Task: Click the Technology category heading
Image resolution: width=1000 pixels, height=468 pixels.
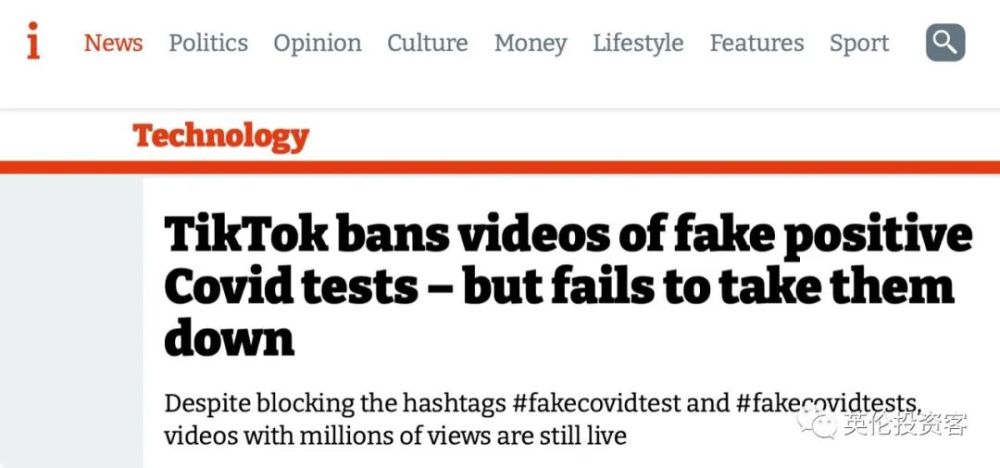Action: pos(221,136)
